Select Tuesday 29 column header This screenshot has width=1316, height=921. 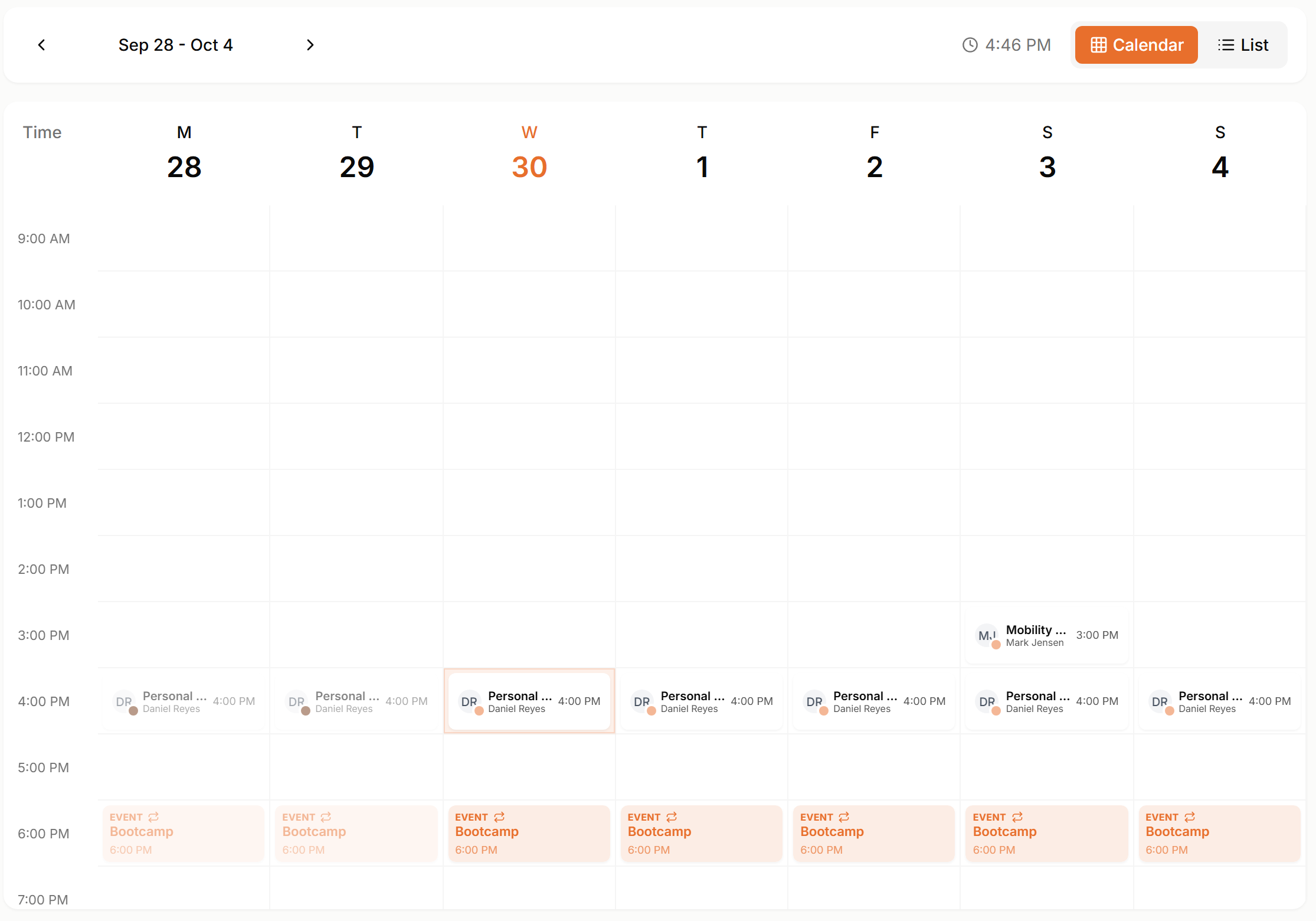coord(357,152)
